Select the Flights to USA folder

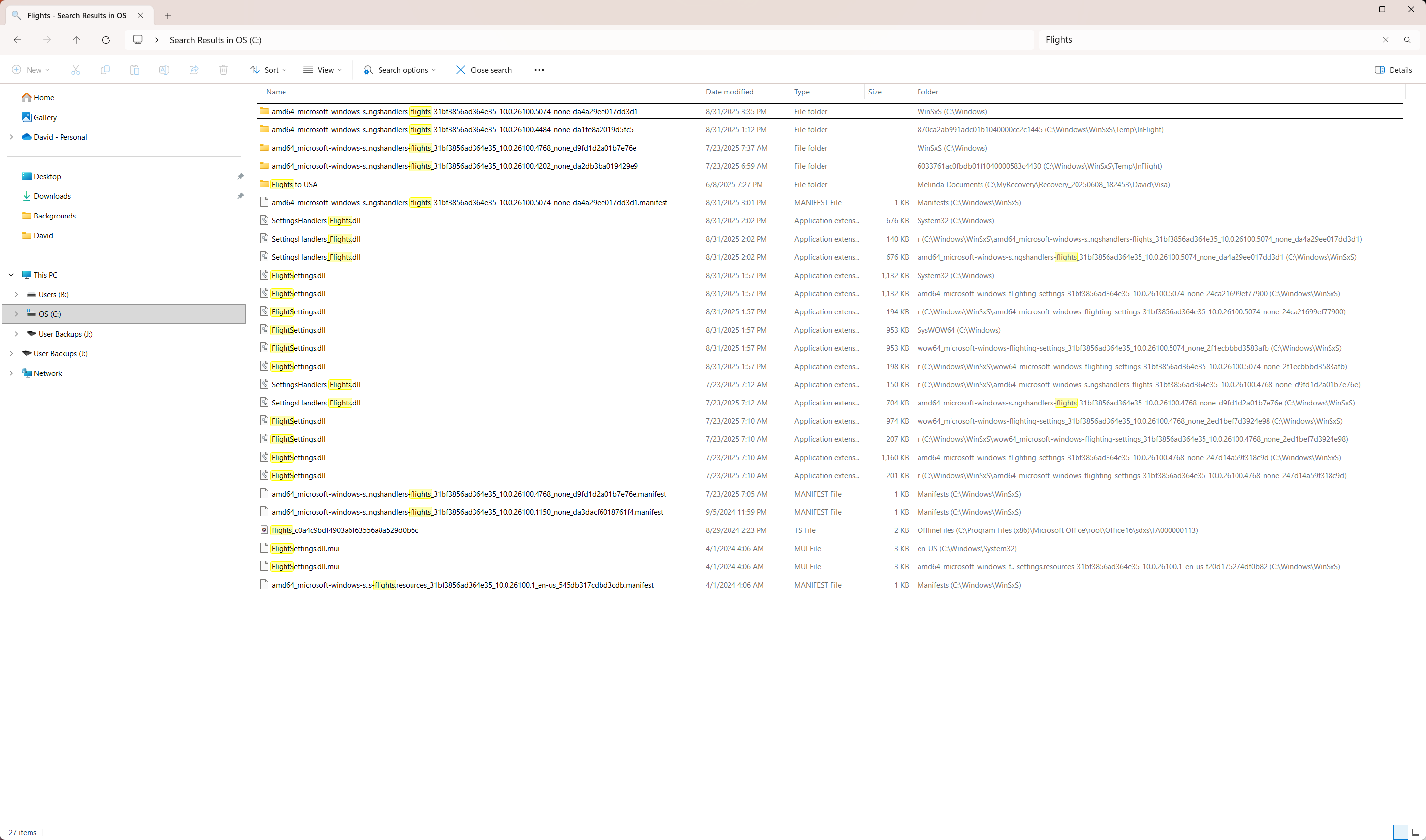click(x=294, y=185)
